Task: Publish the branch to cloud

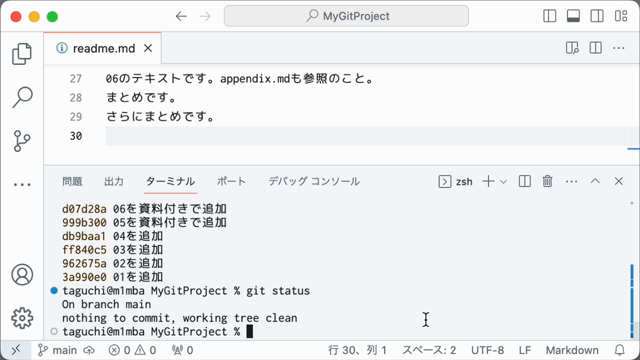Action: click(x=89, y=350)
